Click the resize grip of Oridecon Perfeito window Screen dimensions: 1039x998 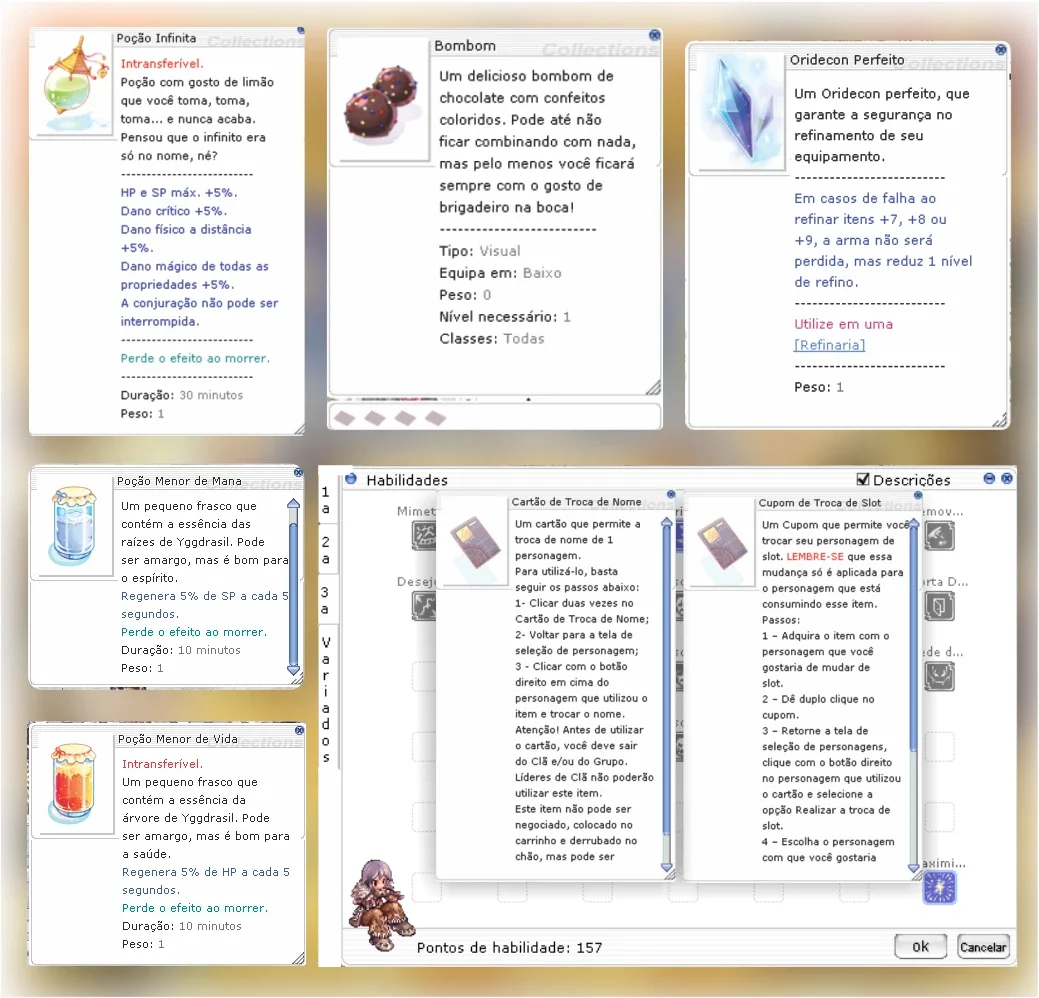1000,420
